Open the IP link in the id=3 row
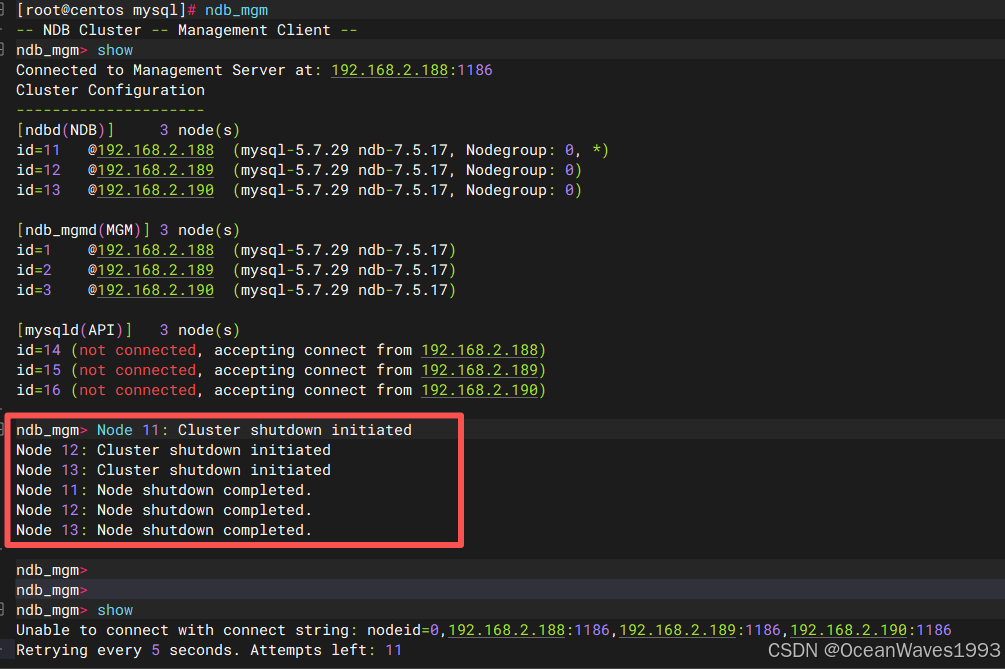The image size is (1005, 669). (x=155, y=290)
